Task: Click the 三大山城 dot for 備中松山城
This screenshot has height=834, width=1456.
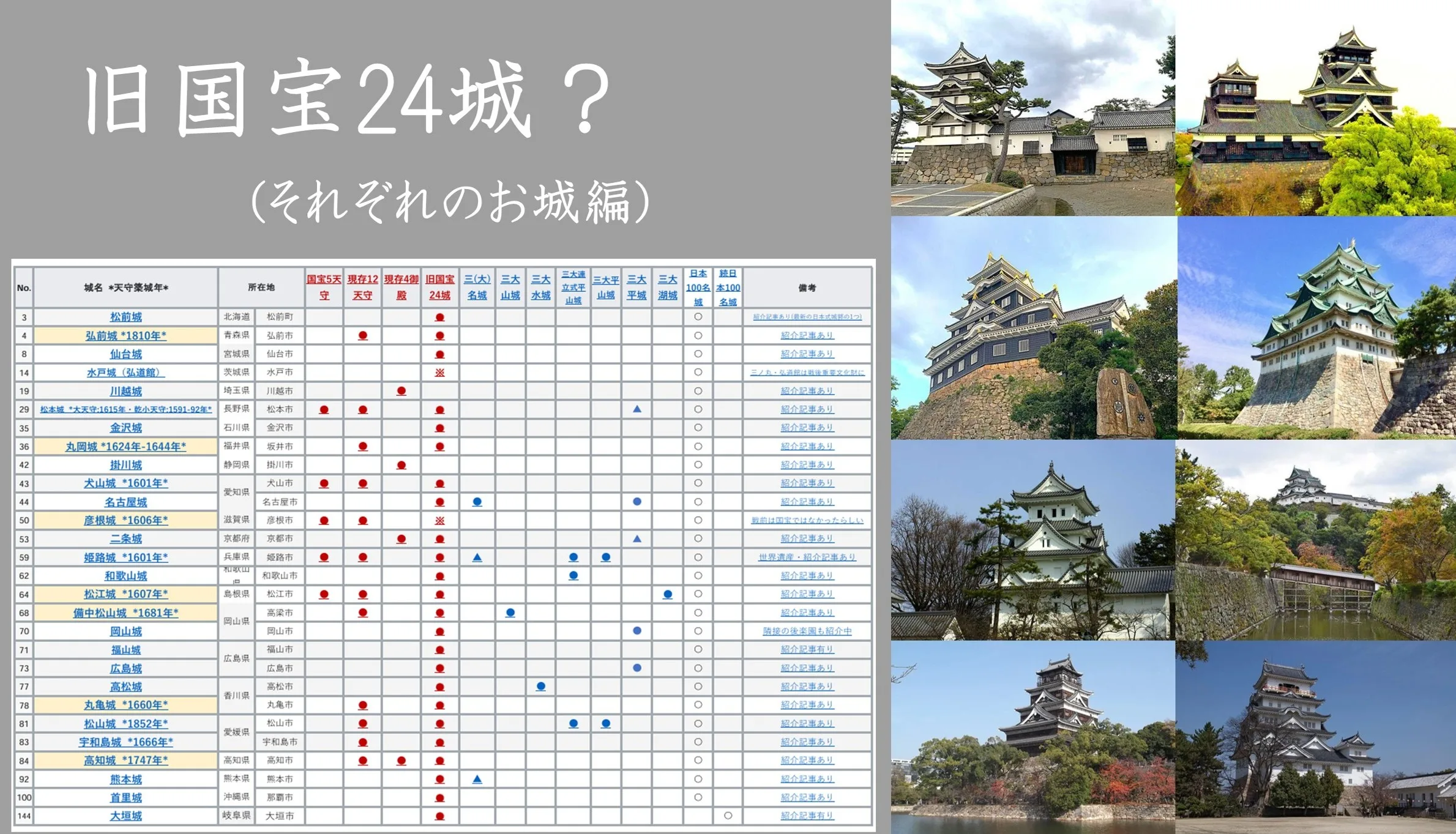Action: (510, 612)
